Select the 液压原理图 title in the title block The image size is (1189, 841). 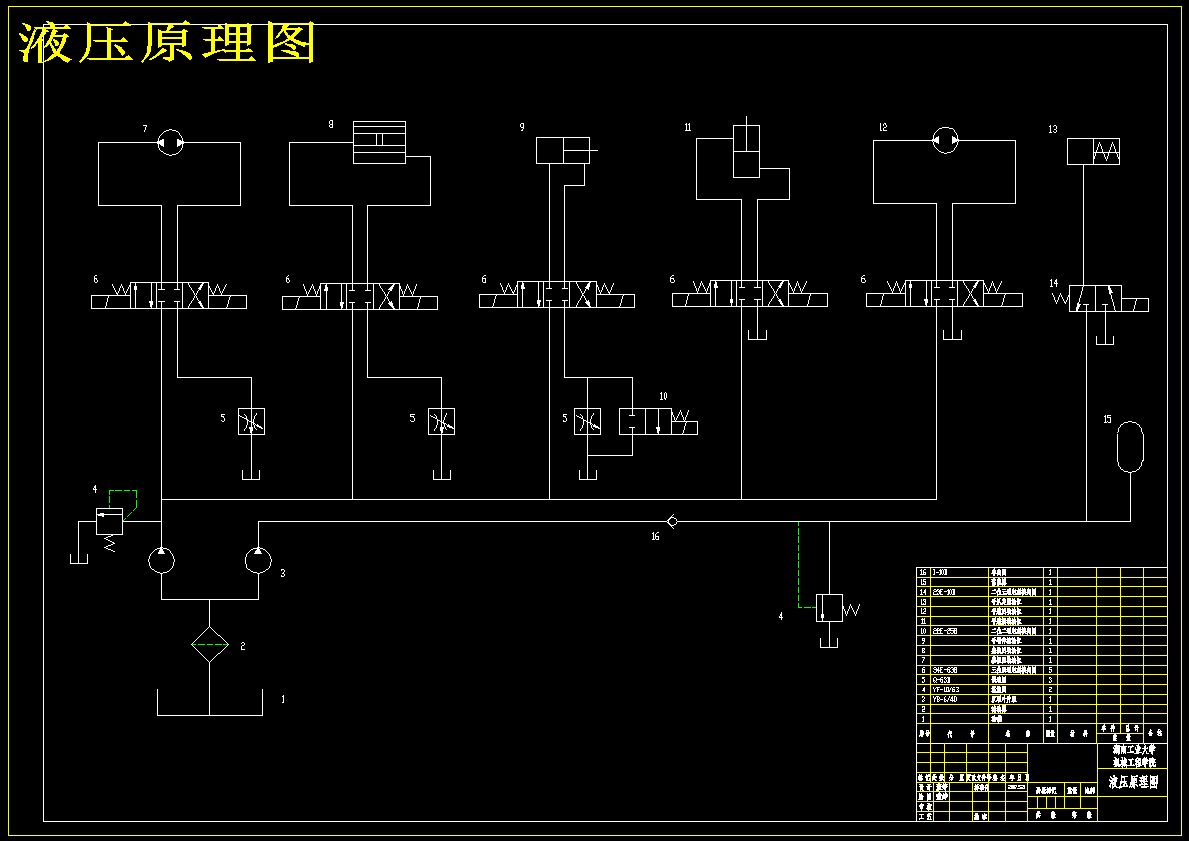point(1133,782)
